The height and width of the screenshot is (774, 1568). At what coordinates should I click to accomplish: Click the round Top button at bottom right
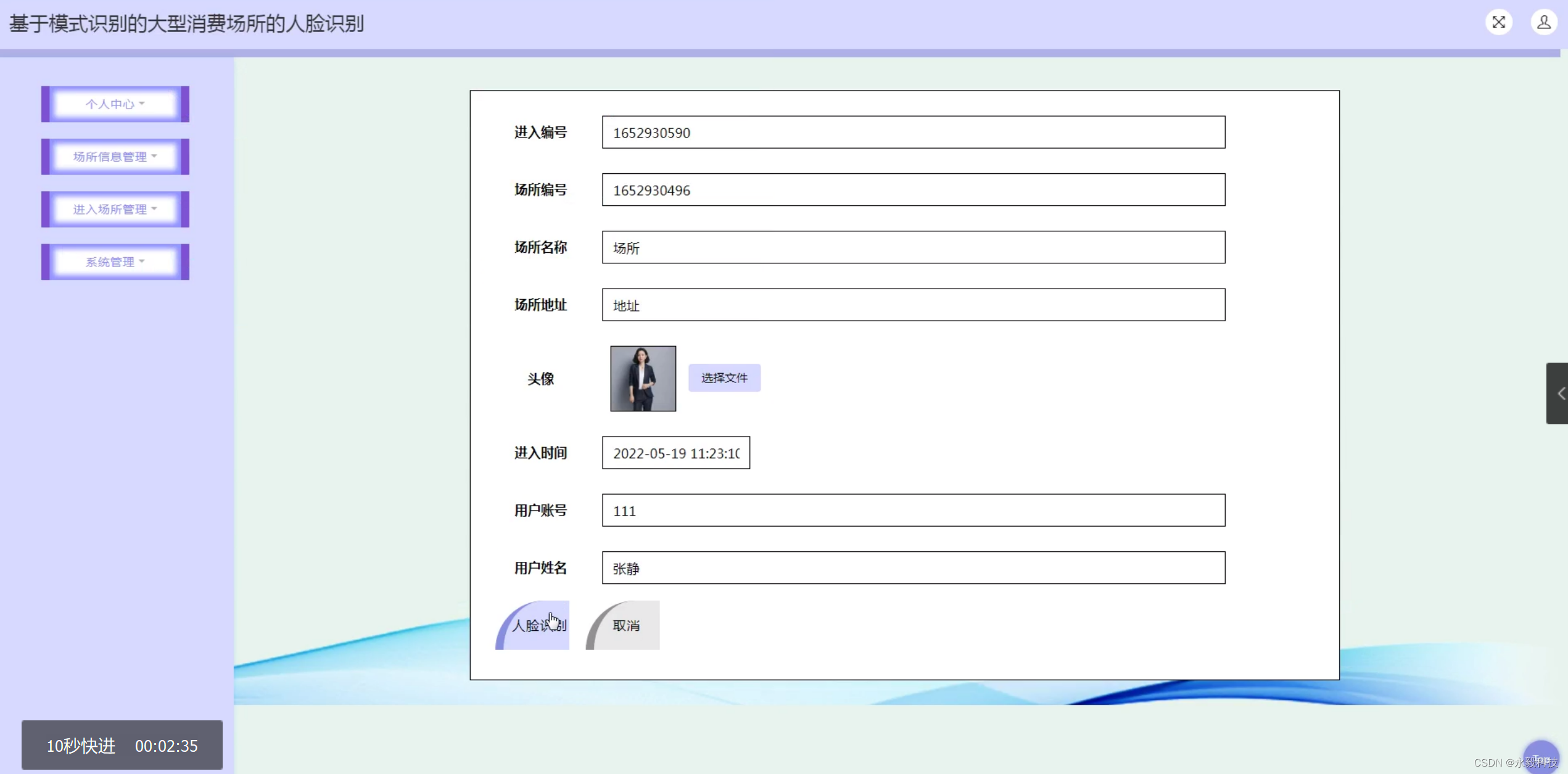[1540, 757]
